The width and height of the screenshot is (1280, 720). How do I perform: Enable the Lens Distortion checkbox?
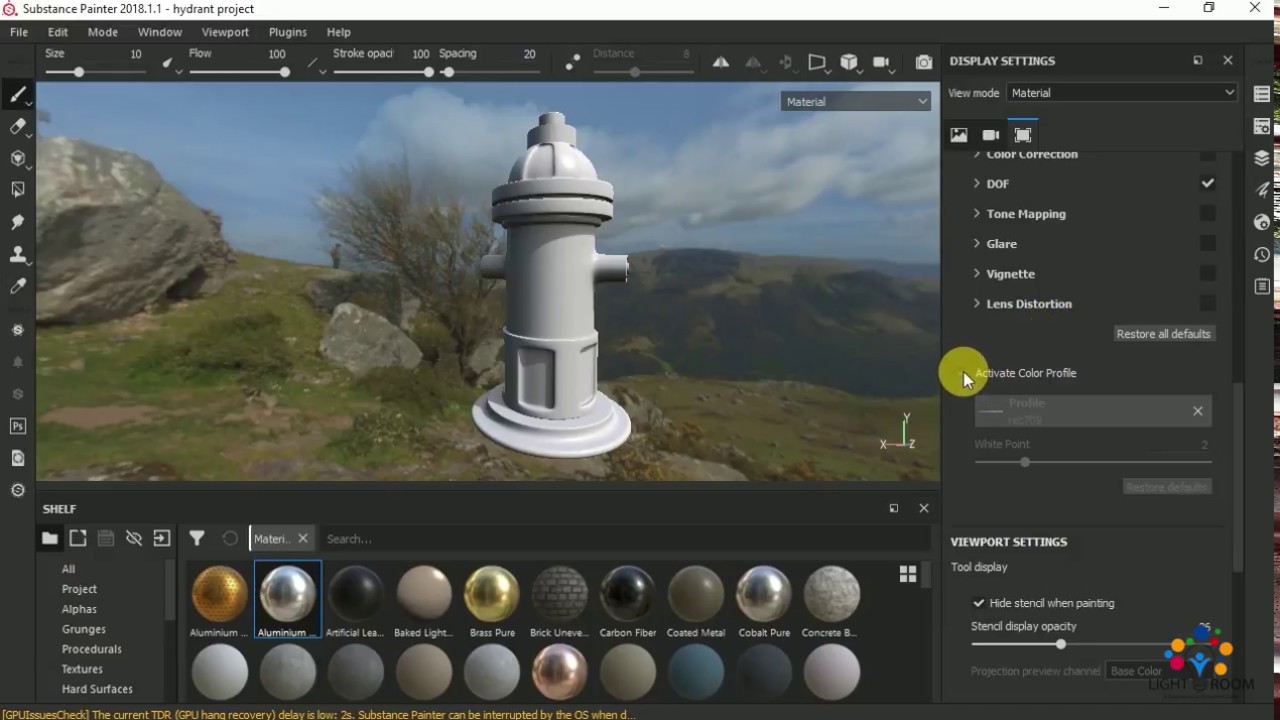pyautogui.click(x=1208, y=303)
